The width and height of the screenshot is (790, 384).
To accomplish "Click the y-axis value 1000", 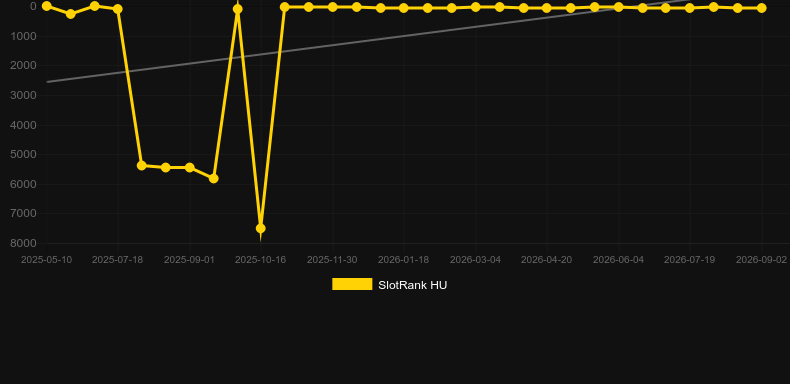I will coord(23,36).
